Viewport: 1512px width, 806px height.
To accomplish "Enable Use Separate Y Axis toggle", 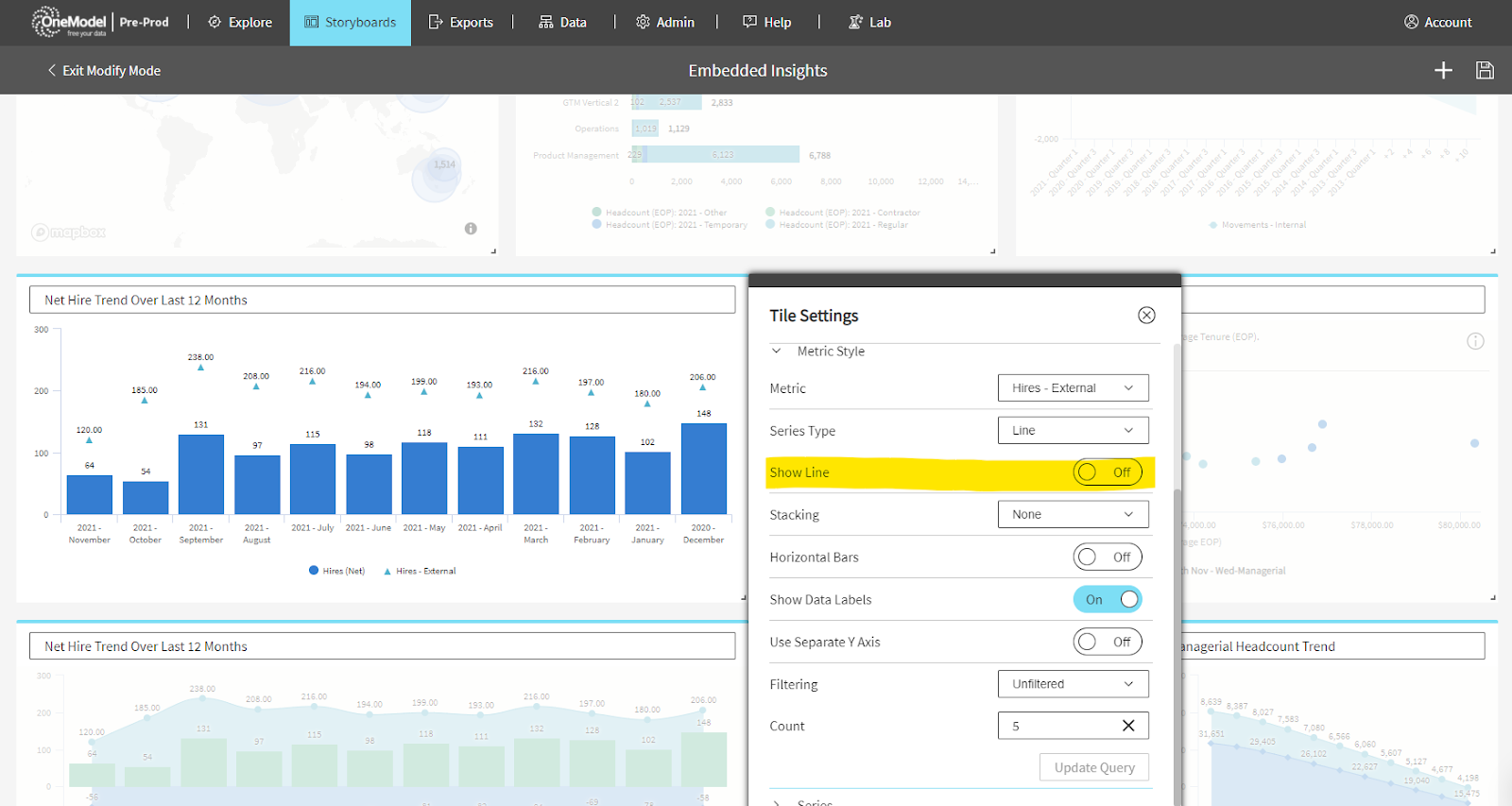I will [x=1107, y=642].
